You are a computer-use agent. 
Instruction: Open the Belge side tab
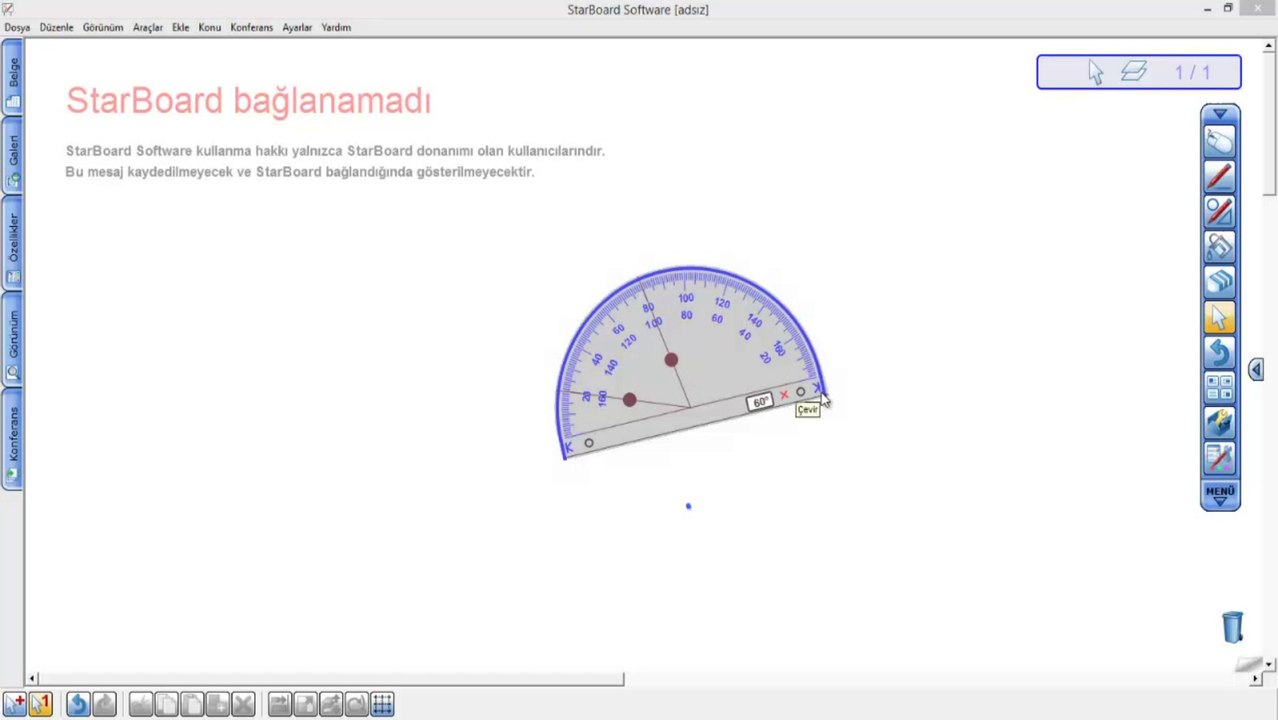pos(13,82)
